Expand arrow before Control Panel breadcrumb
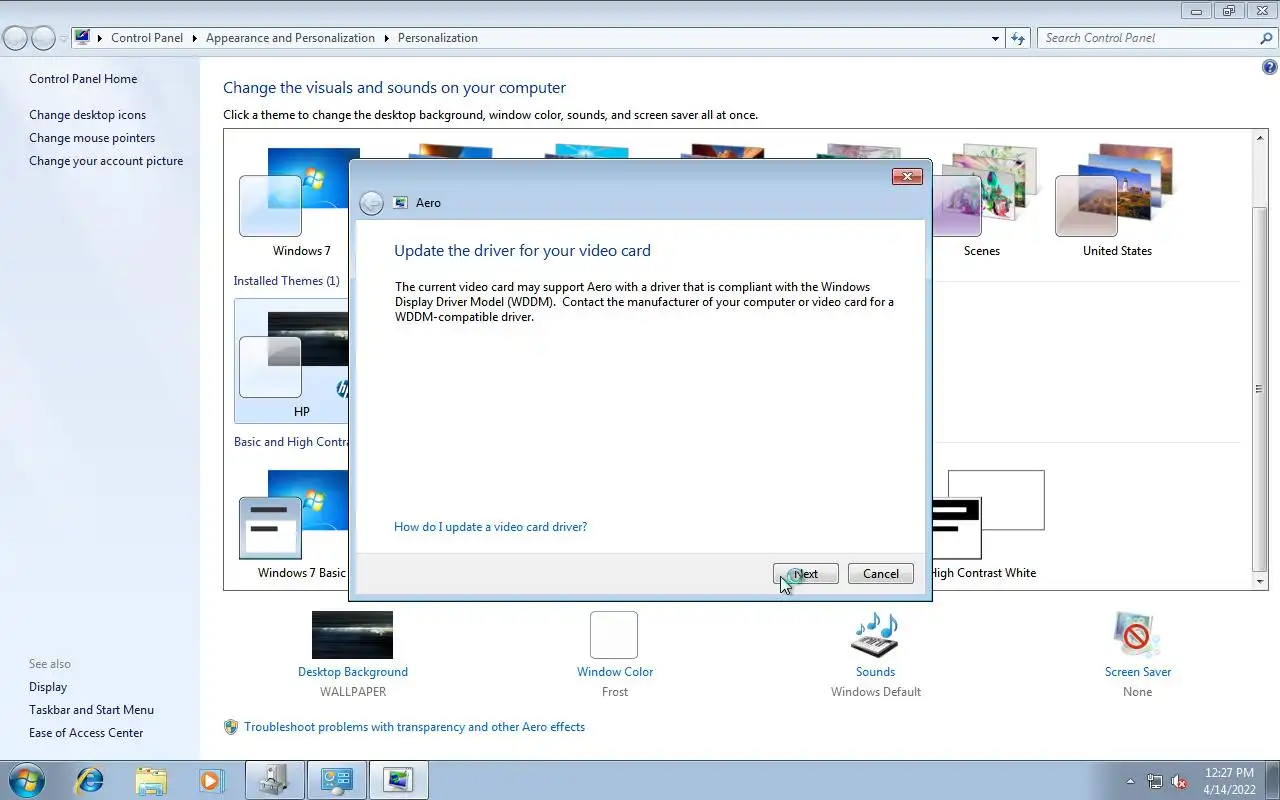This screenshot has height=800, width=1280. 100,38
